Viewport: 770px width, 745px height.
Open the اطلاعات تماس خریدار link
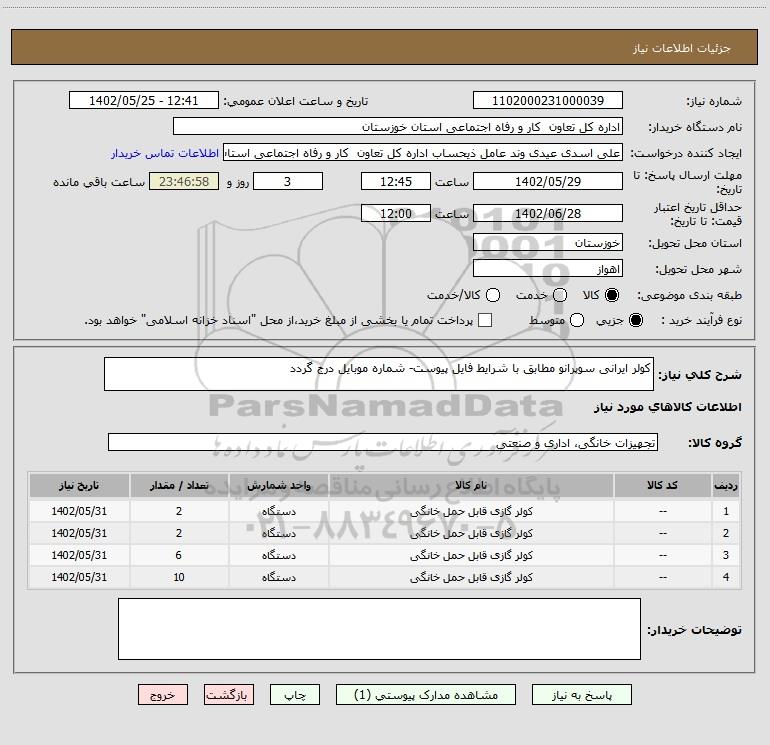(165, 153)
